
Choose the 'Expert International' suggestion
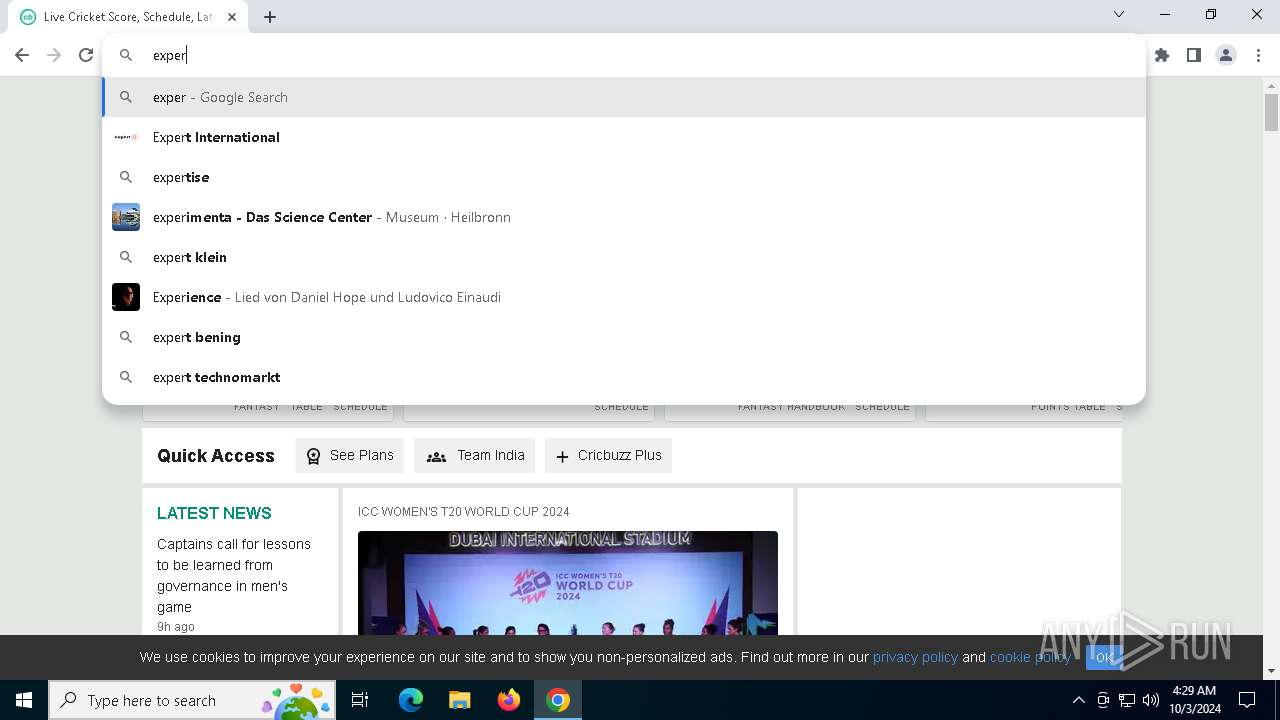pos(624,137)
